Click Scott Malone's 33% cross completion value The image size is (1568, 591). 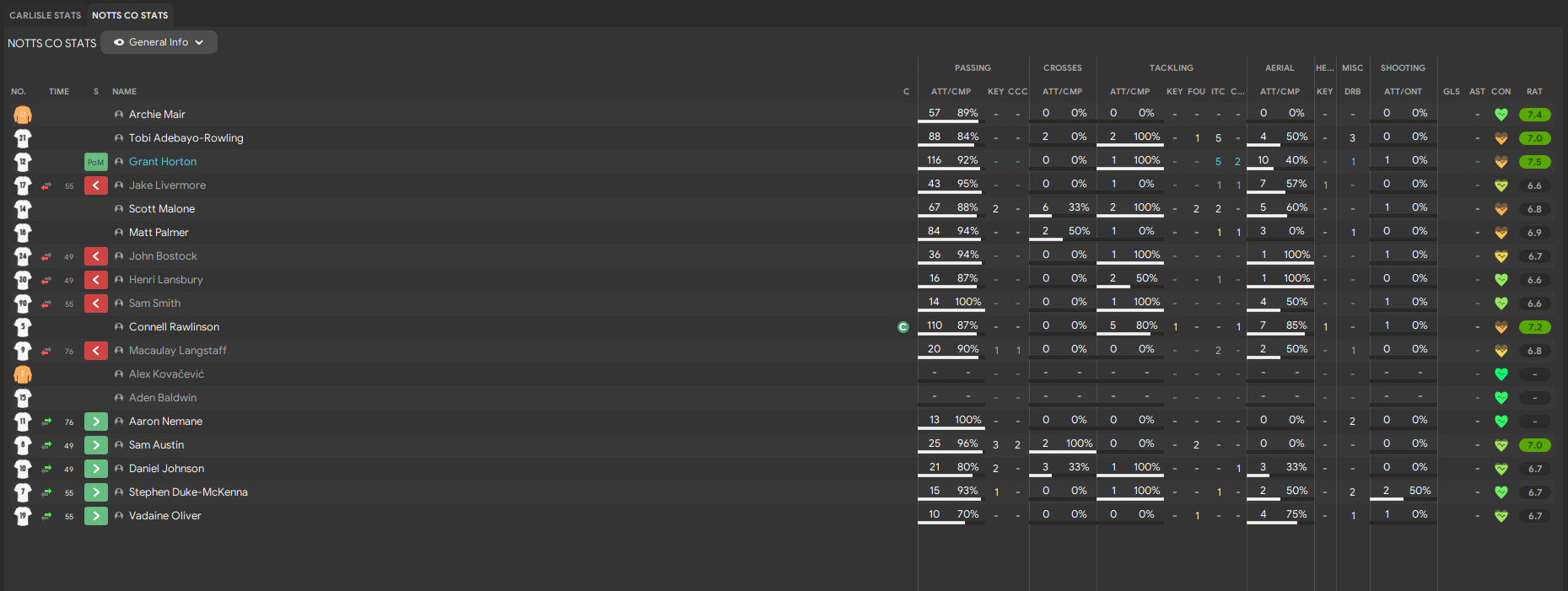pyautogui.click(x=1079, y=207)
